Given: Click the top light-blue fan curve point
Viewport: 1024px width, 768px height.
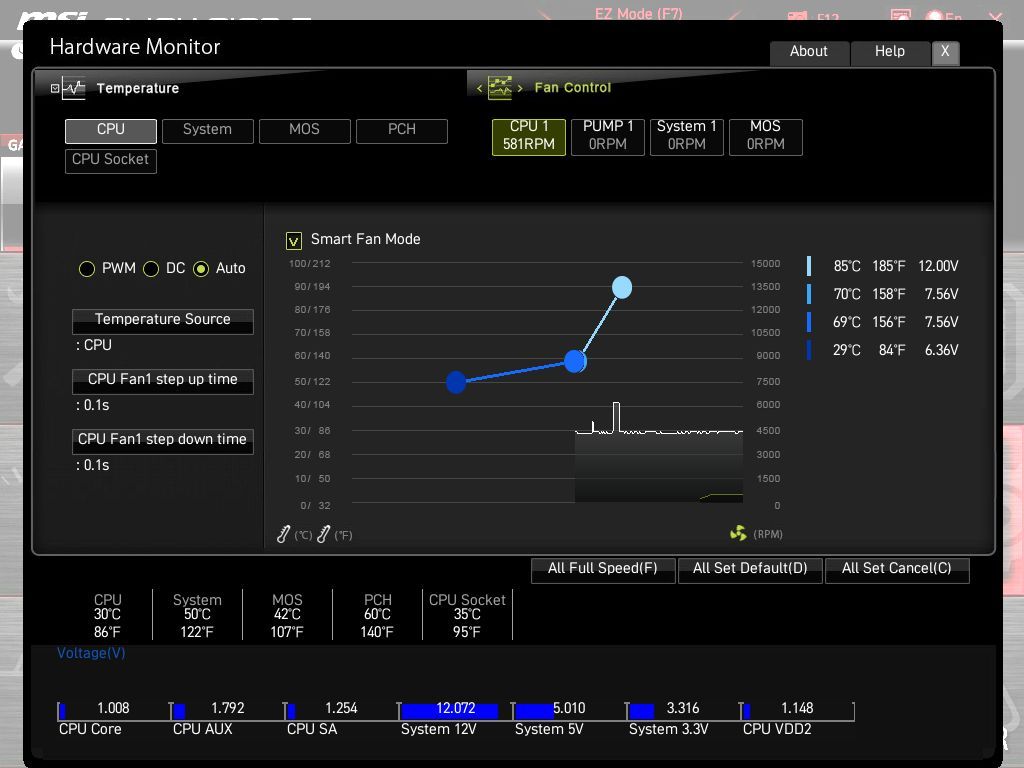Looking at the screenshot, I should click(622, 287).
